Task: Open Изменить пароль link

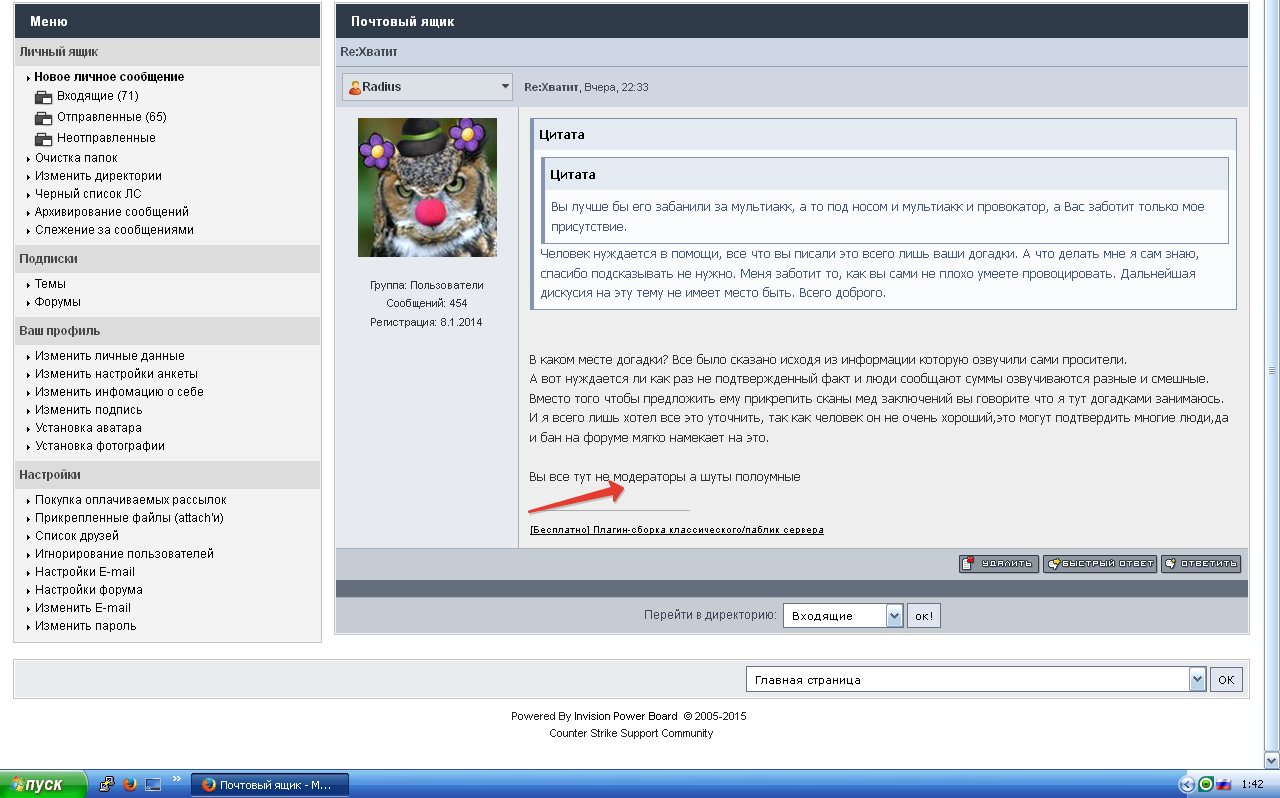Action: coord(86,626)
